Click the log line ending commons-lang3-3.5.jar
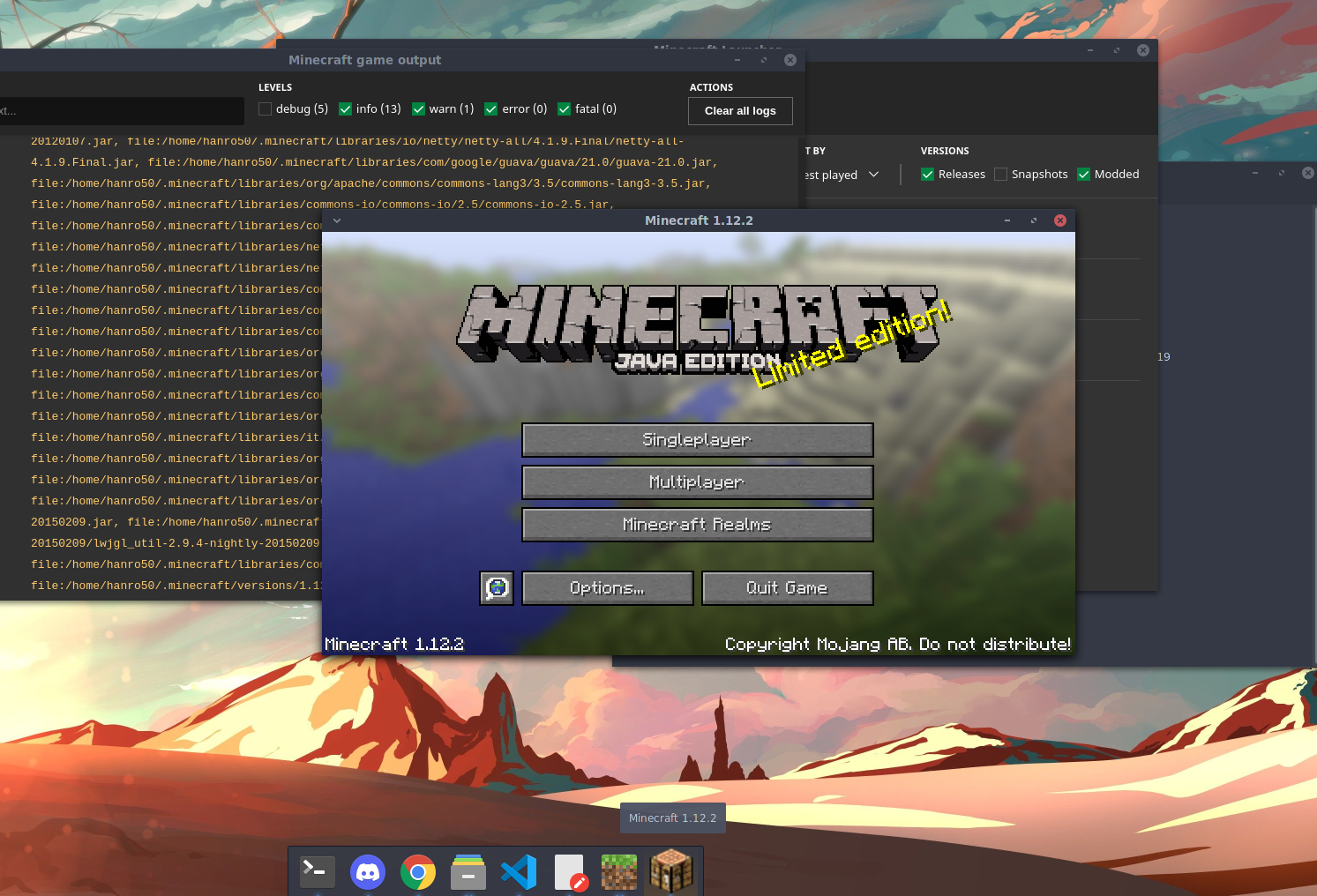This screenshot has width=1317, height=896. pyautogui.click(x=370, y=183)
